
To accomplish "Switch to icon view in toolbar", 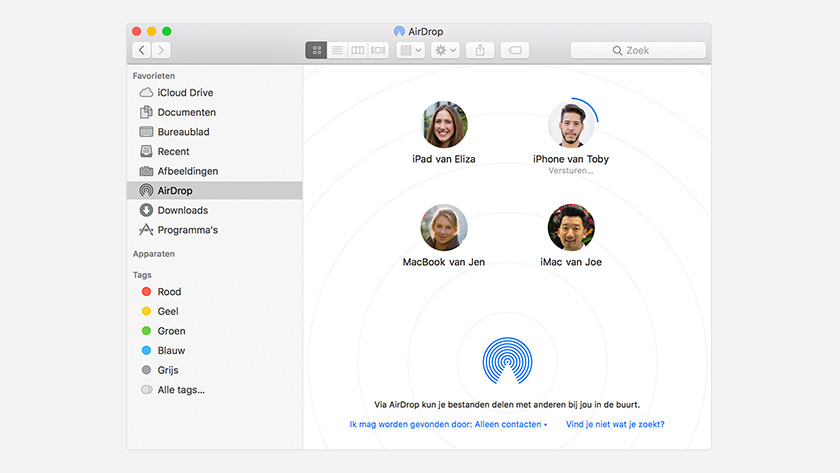I will 316,50.
